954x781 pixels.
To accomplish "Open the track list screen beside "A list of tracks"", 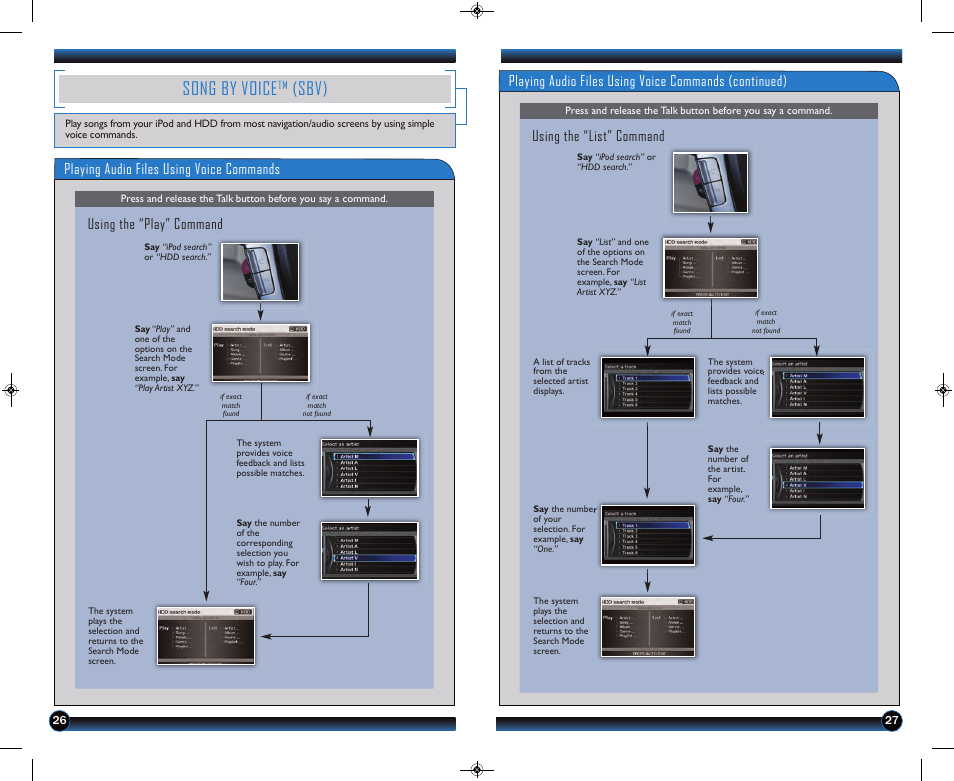I will click(x=647, y=387).
